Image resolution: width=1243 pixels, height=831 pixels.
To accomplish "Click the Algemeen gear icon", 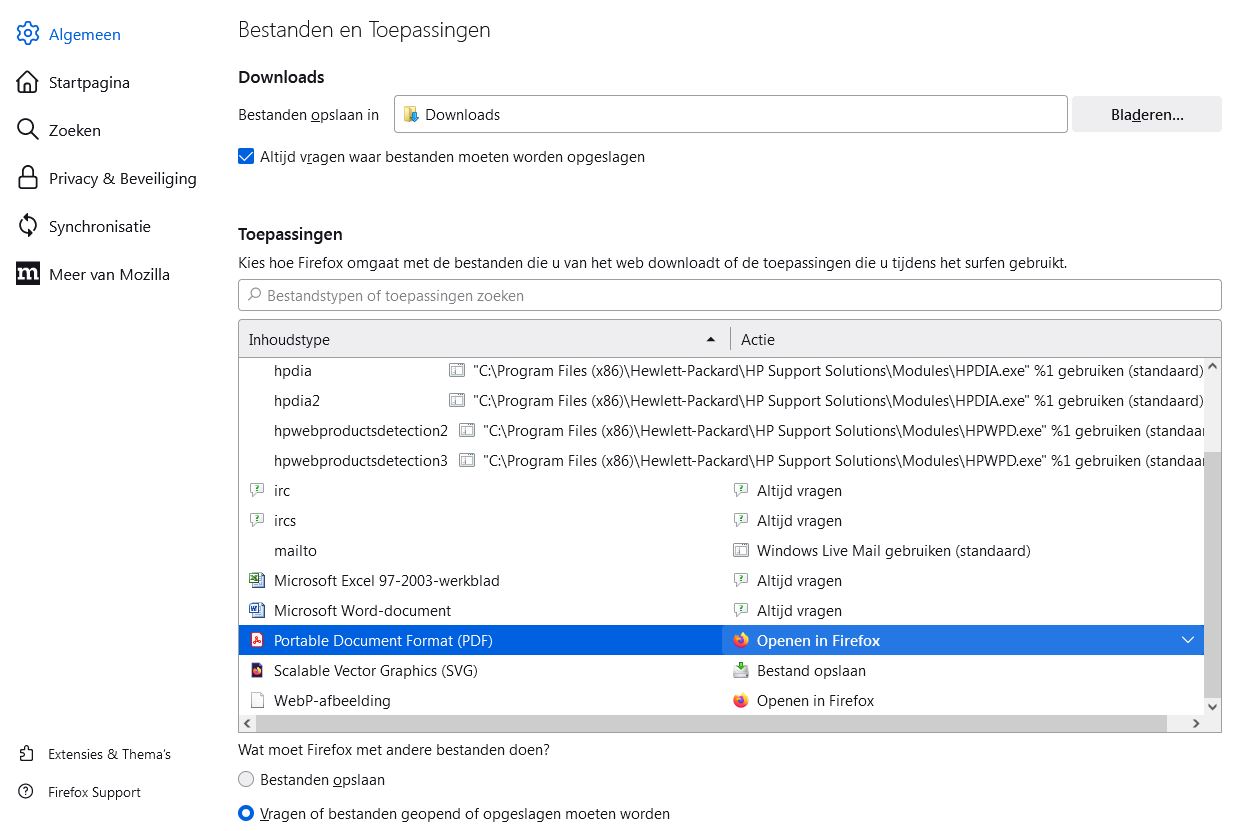I will (28, 34).
